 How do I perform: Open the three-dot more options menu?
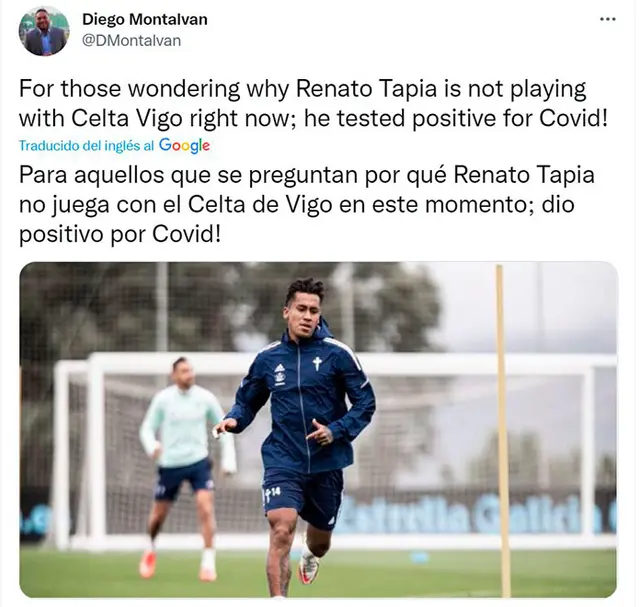[607, 19]
